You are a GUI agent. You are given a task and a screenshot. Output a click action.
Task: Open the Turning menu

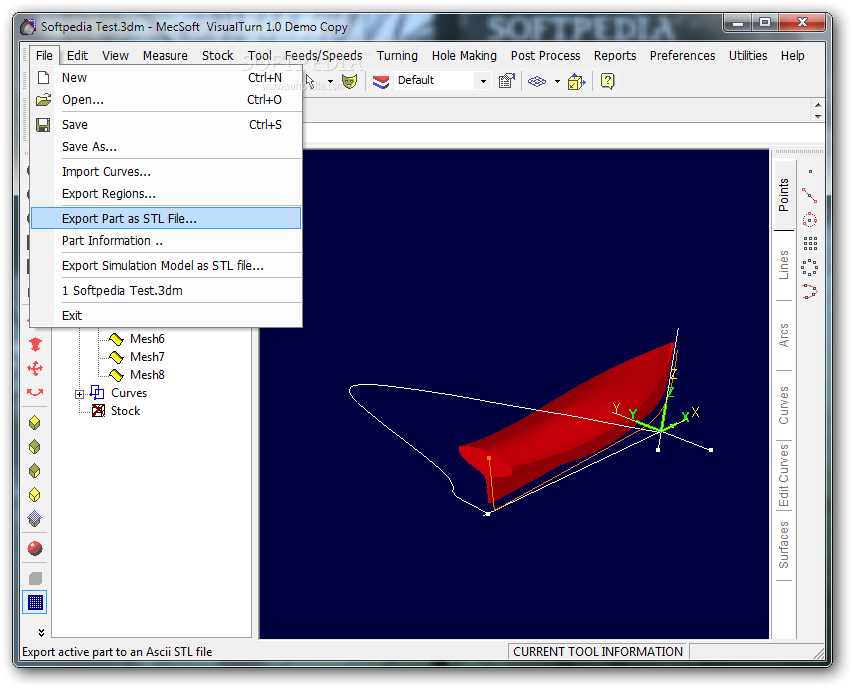point(397,55)
